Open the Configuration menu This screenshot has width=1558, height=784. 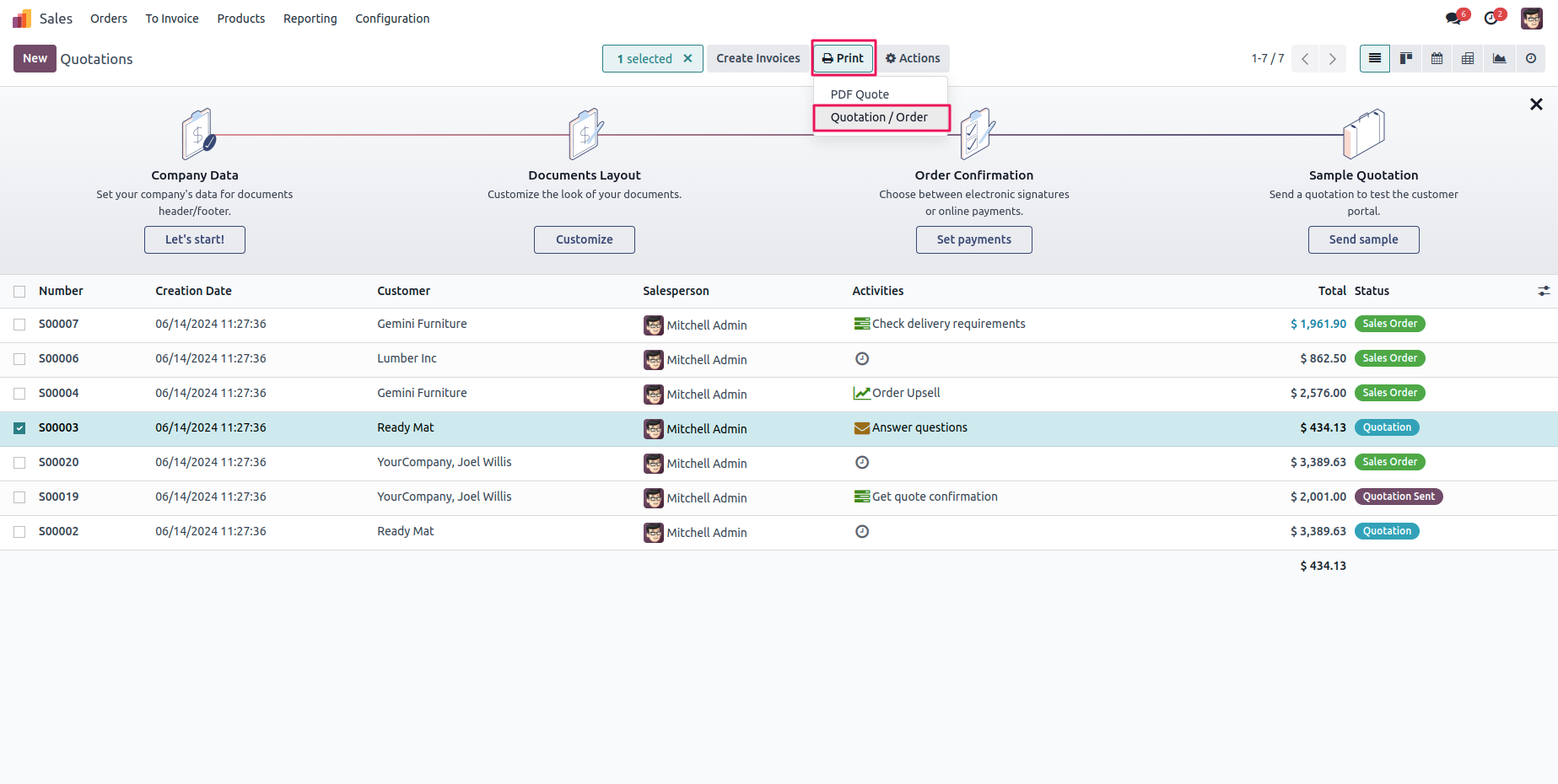pos(392,19)
